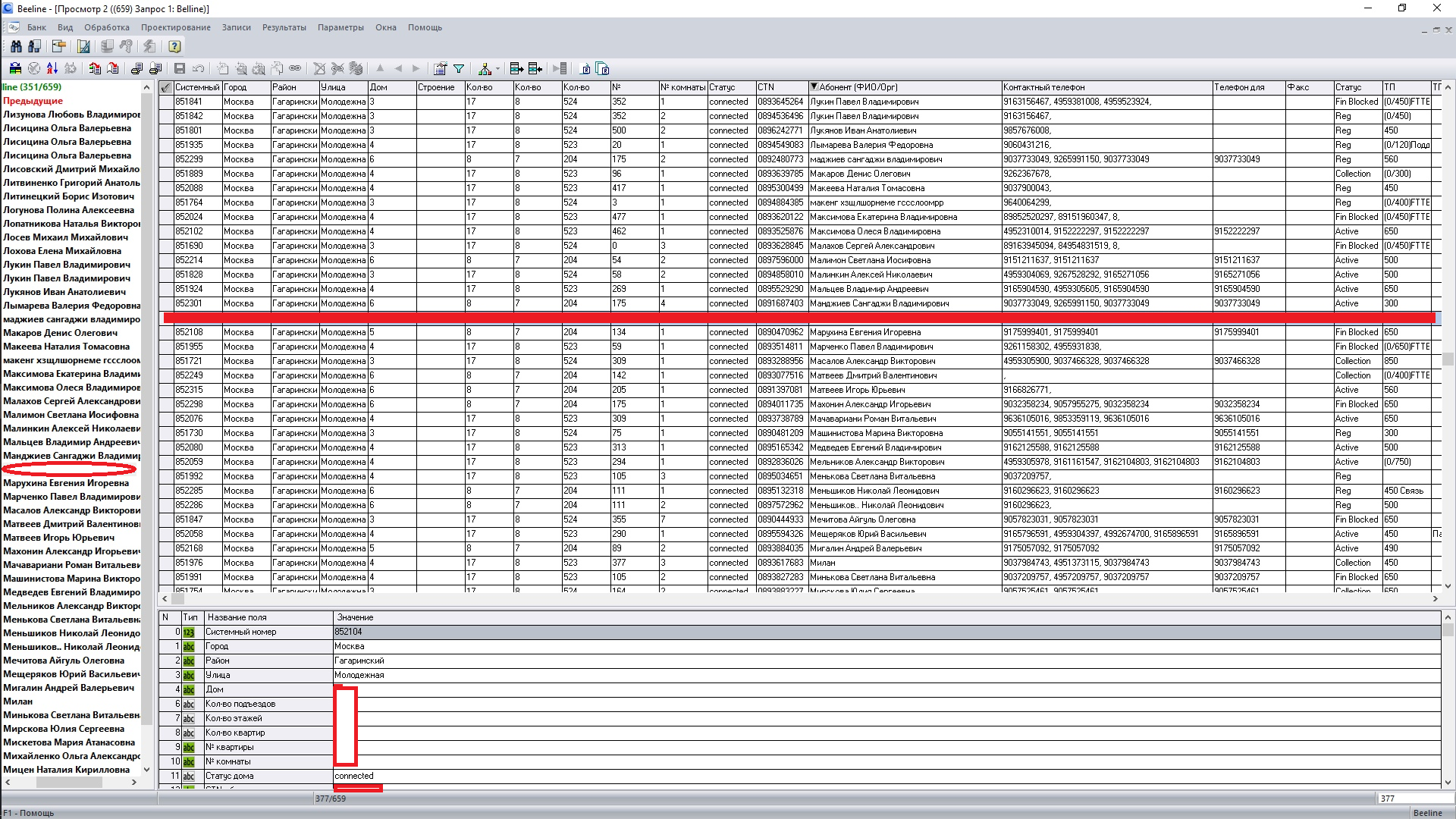Click the funnel filter icon
This screenshot has height=819, width=1456.
(459, 69)
